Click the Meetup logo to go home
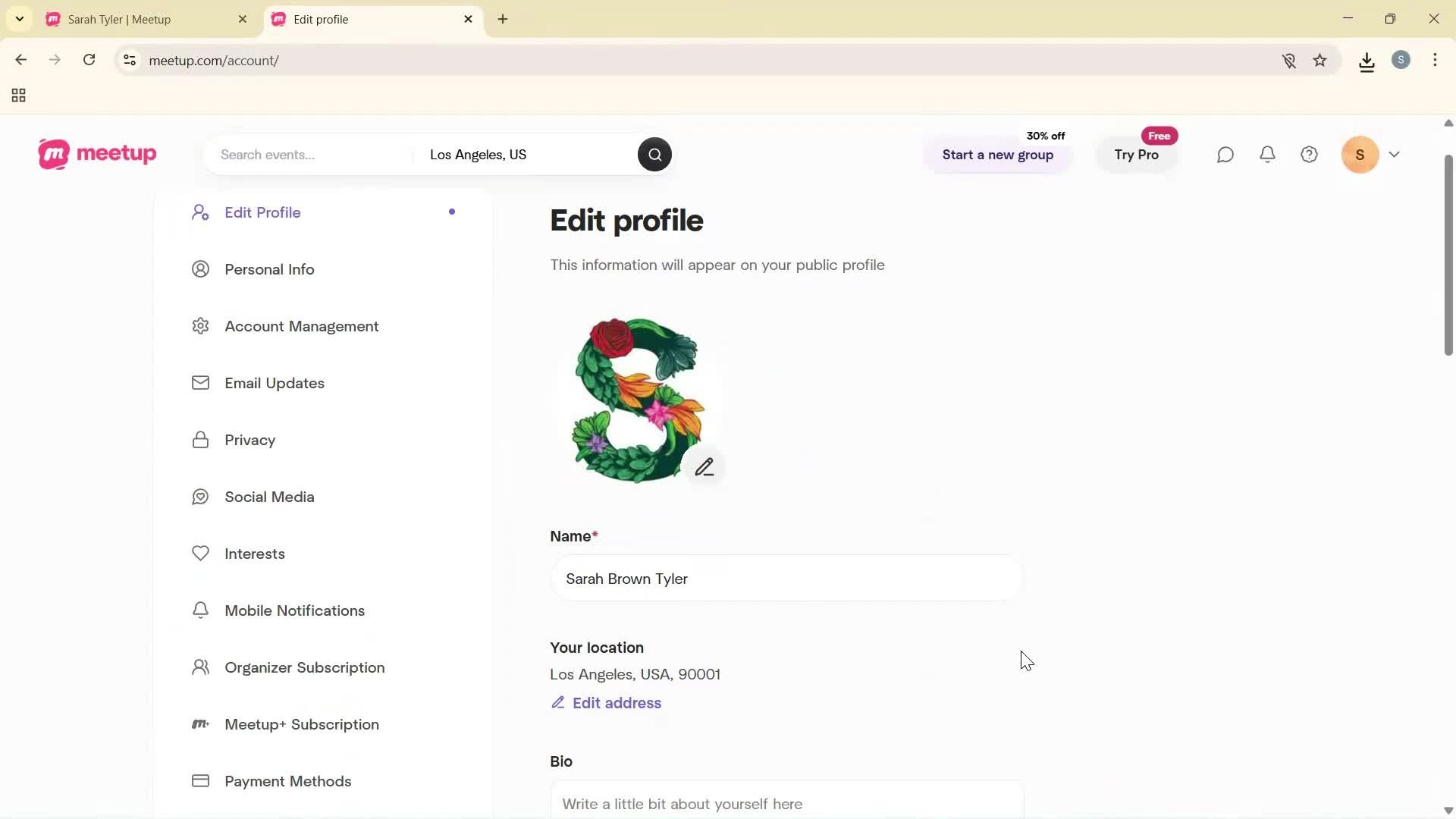 tap(96, 154)
